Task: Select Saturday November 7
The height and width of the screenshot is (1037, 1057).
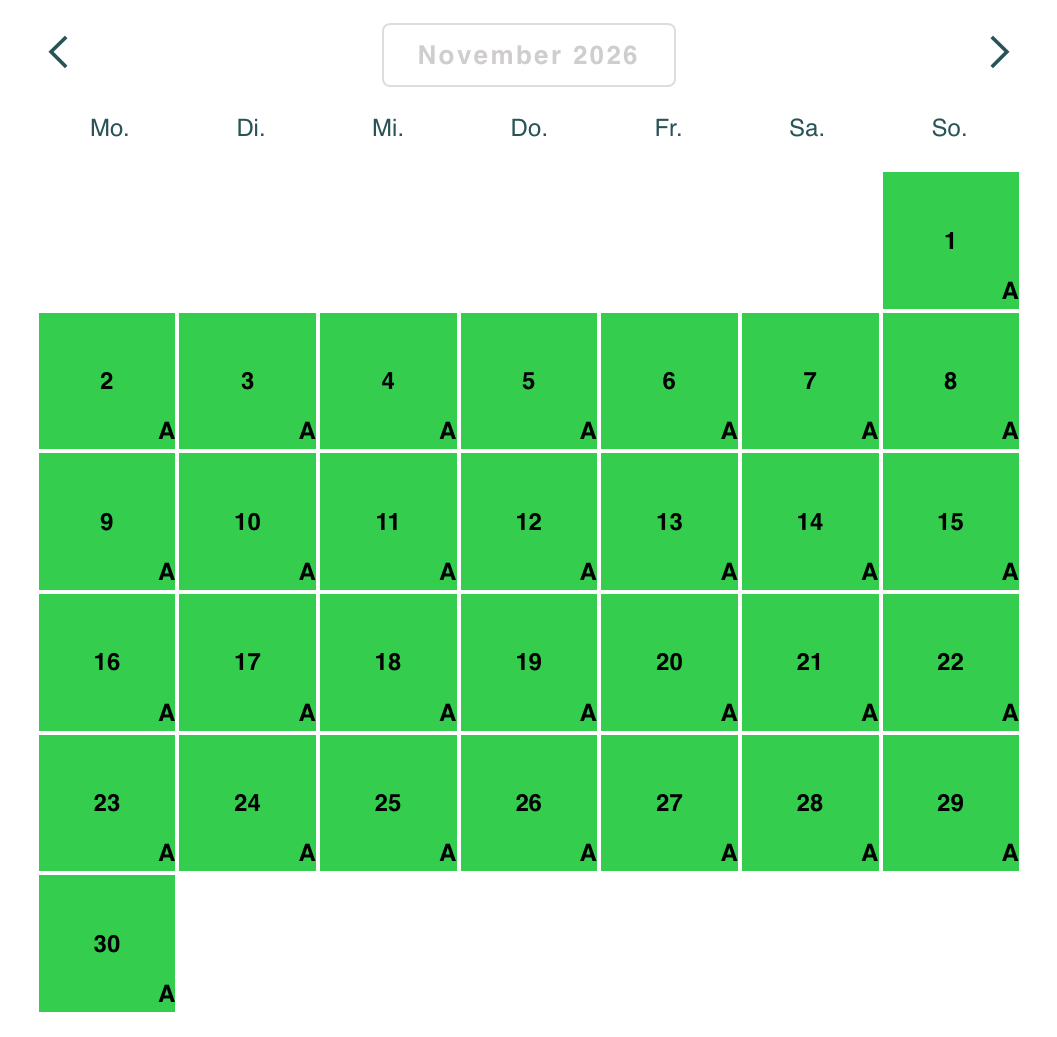Action: click(x=810, y=381)
